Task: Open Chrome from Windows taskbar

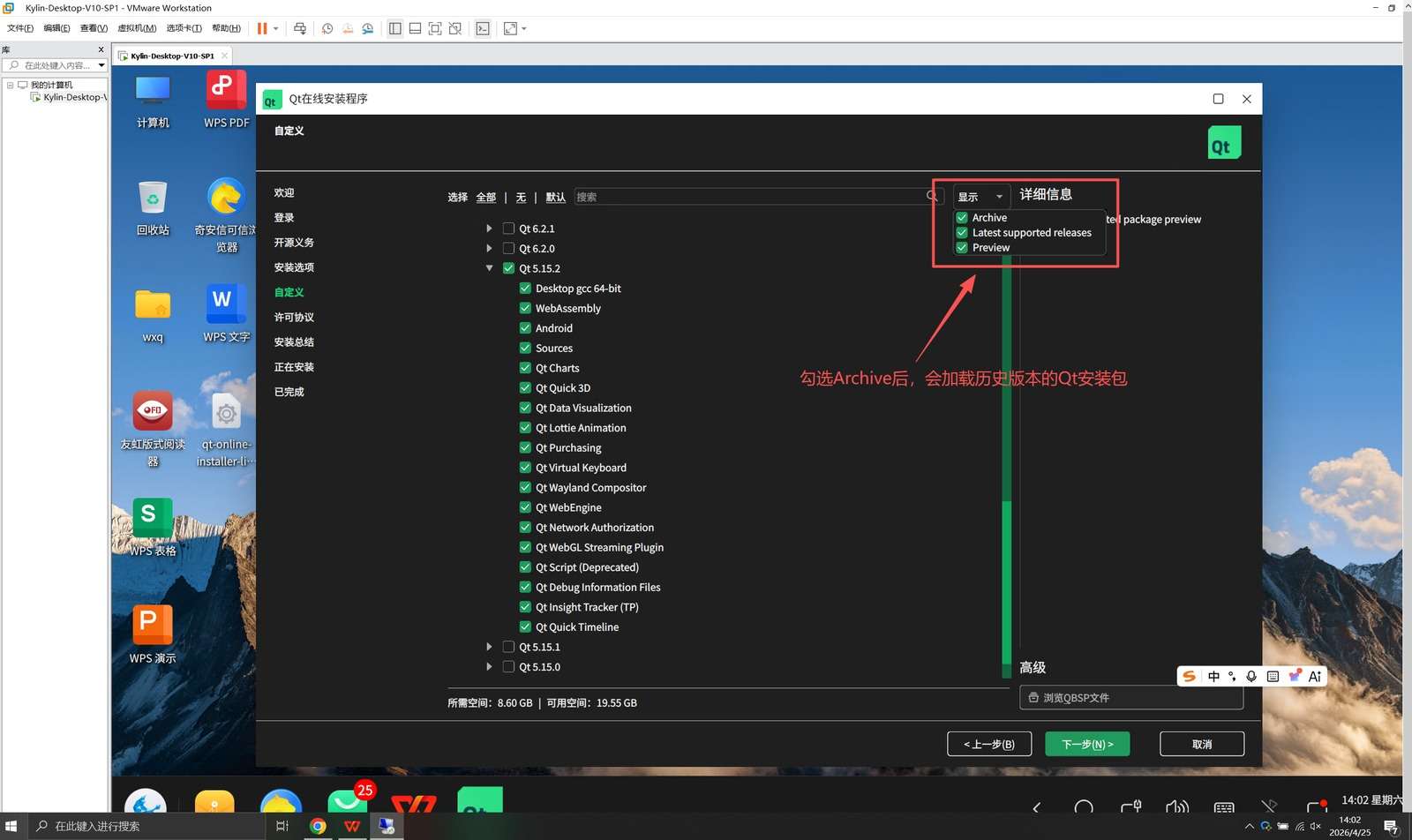Action: tap(318, 826)
